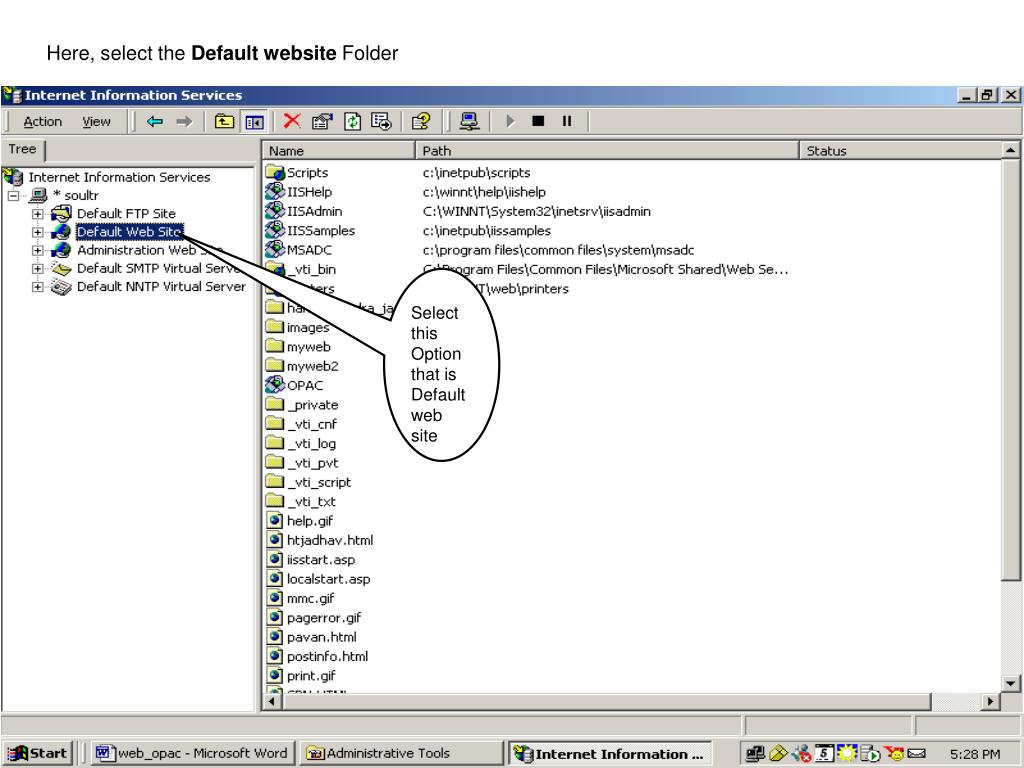Image resolution: width=1024 pixels, height=768 pixels.
Task: Select the pagerror.gif file
Action: coord(324,618)
